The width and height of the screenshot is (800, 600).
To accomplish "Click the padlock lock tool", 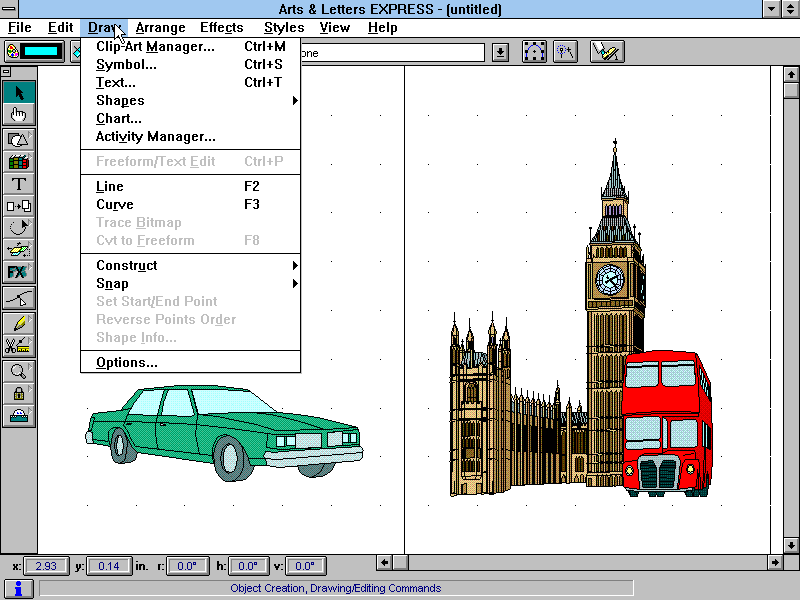I will click(19, 393).
